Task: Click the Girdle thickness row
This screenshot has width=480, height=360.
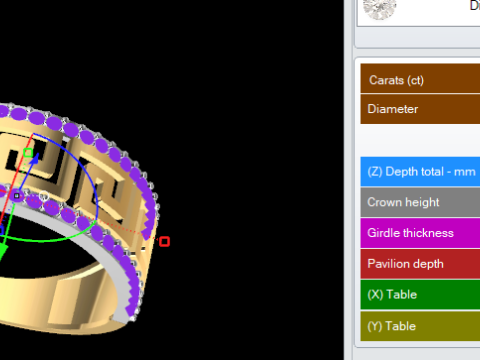Action: click(x=420, y=233)
